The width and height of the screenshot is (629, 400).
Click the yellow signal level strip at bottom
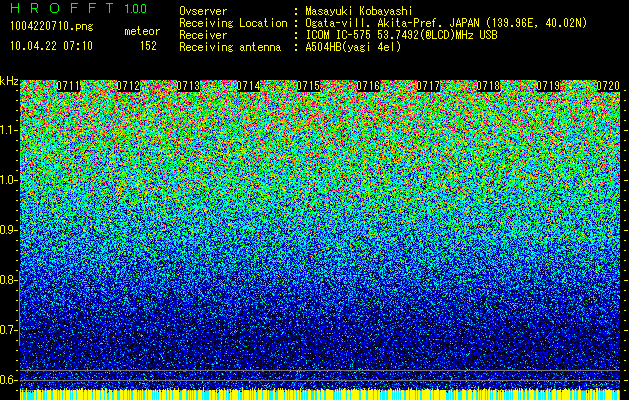point(320,394)
